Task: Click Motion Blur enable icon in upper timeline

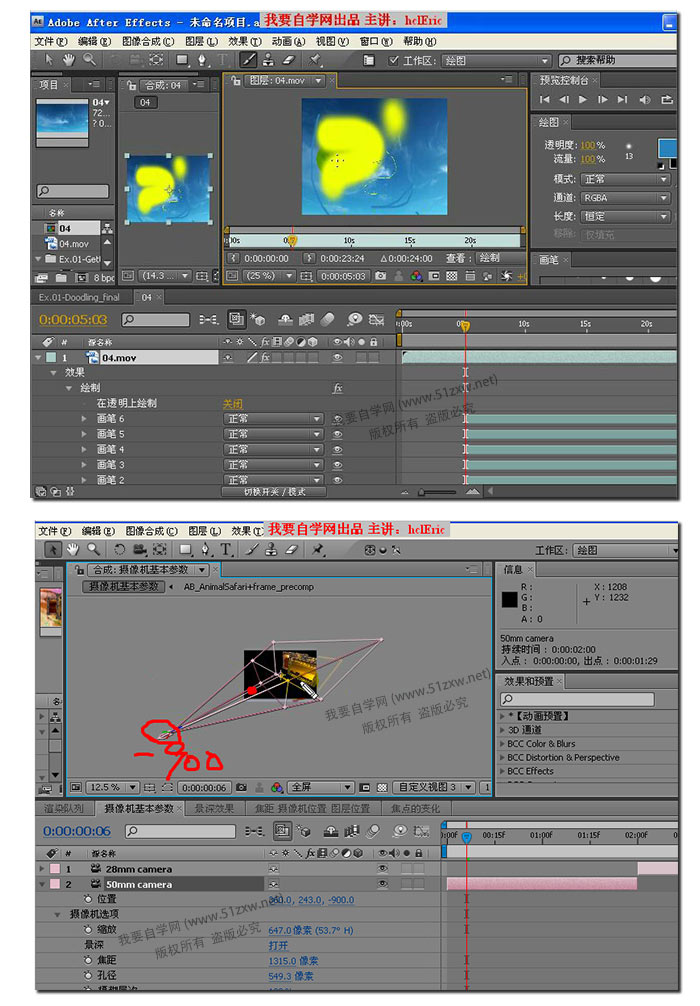Action: [327, 319]
